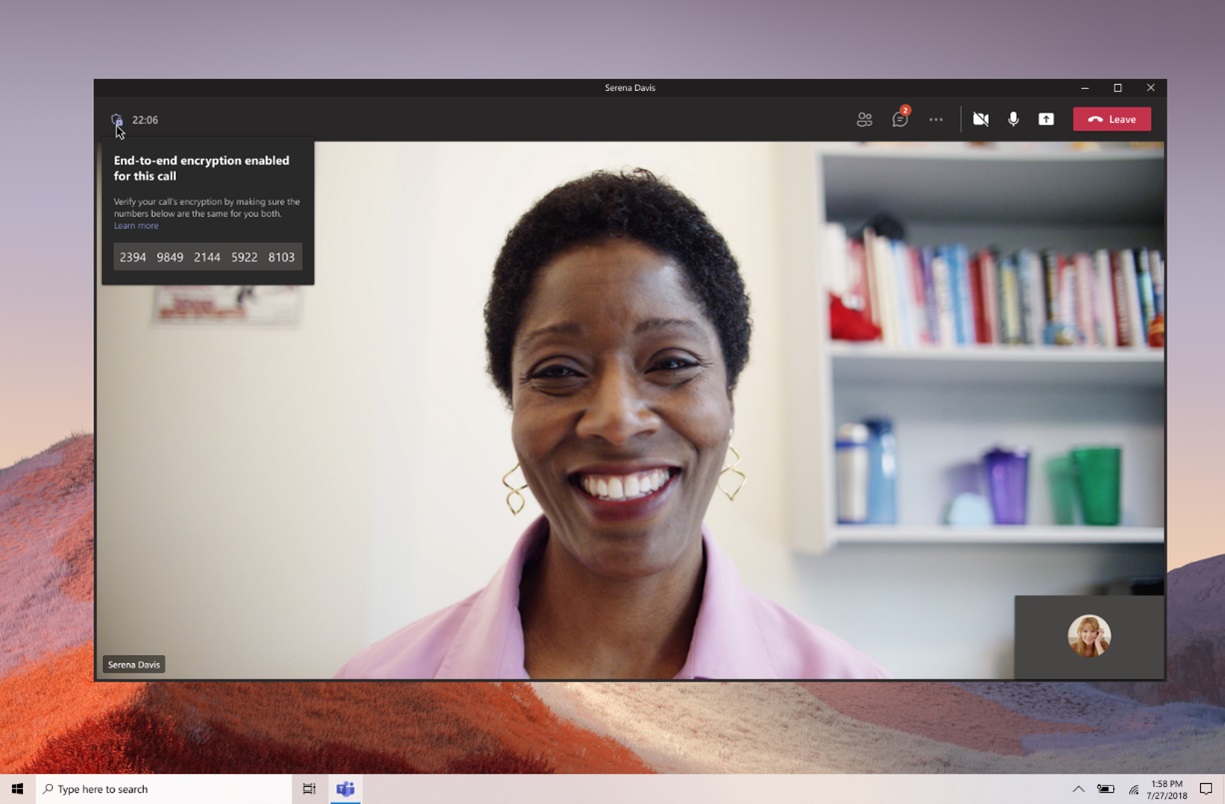
Task: Click the Serena Davis window title
Action: 630,88
